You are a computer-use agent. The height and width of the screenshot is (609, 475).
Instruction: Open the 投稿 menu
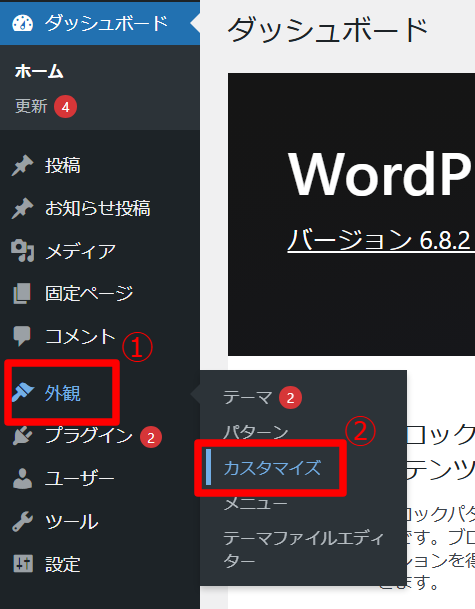coord(100,165)
